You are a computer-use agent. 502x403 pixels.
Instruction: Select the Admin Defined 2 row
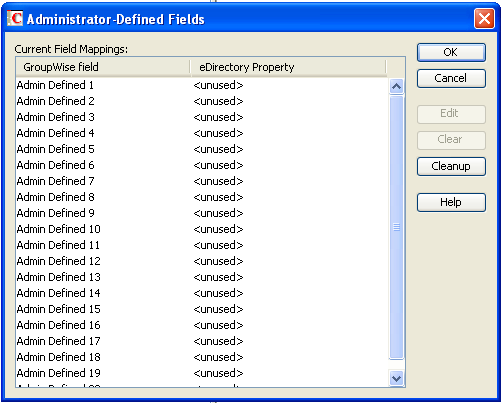(202, 101)
